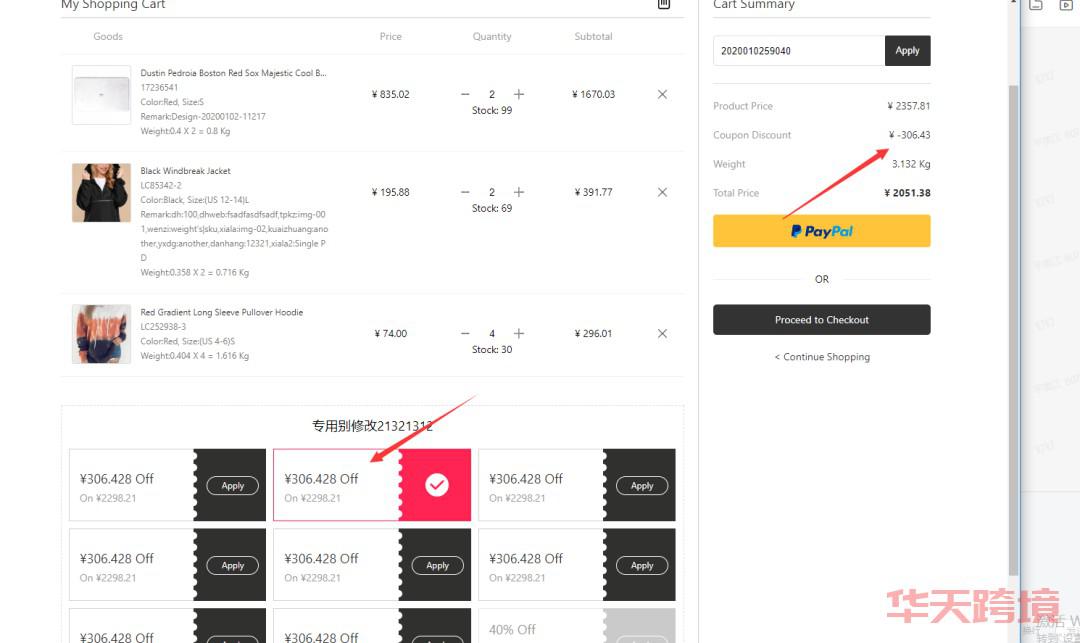Select the weight value 3.132 Kg

(911, 164)
